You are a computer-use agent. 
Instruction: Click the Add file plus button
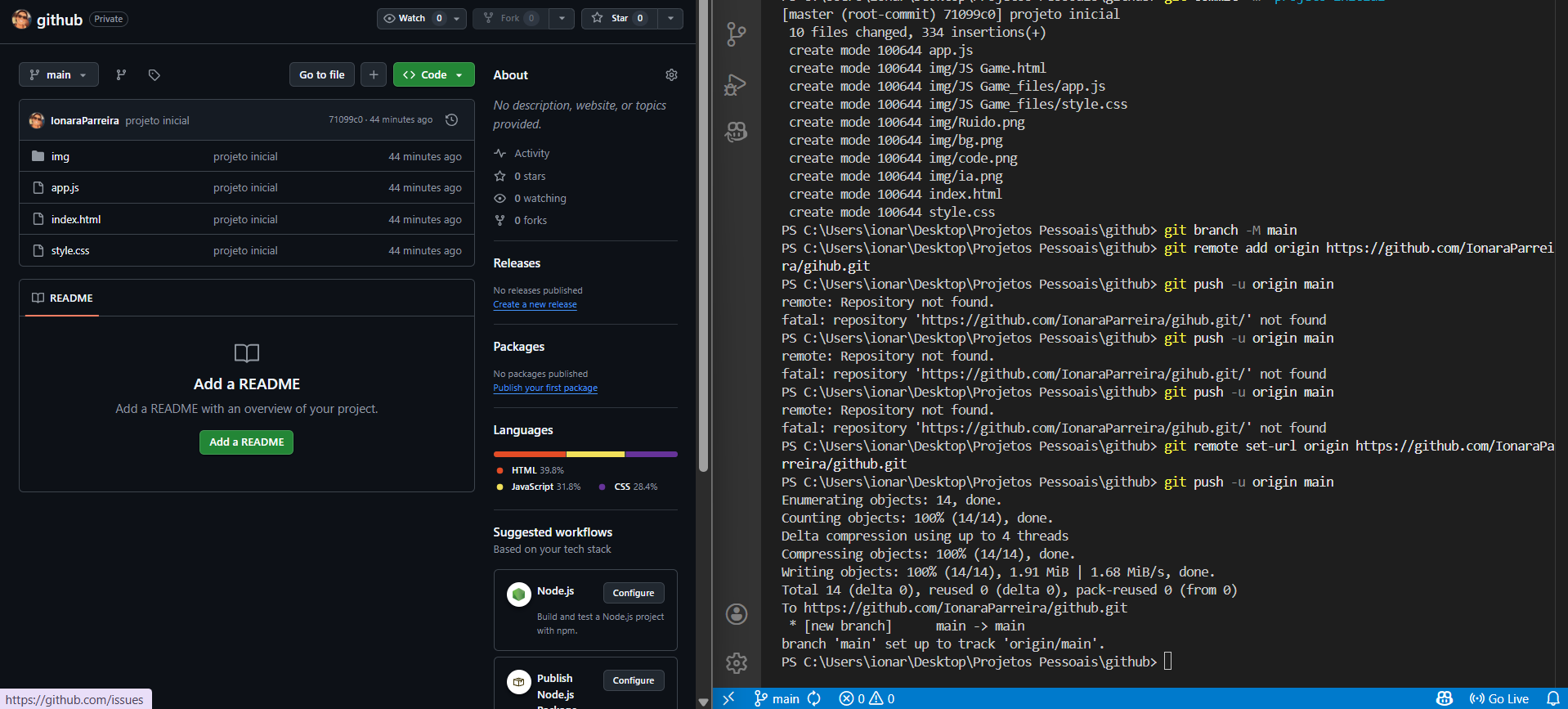(374, 74)
